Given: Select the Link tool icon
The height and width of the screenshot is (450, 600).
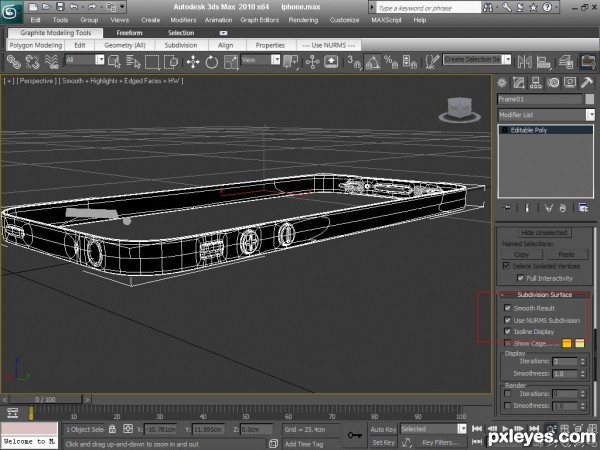Looking at the screenshot, I should [13, 62].
